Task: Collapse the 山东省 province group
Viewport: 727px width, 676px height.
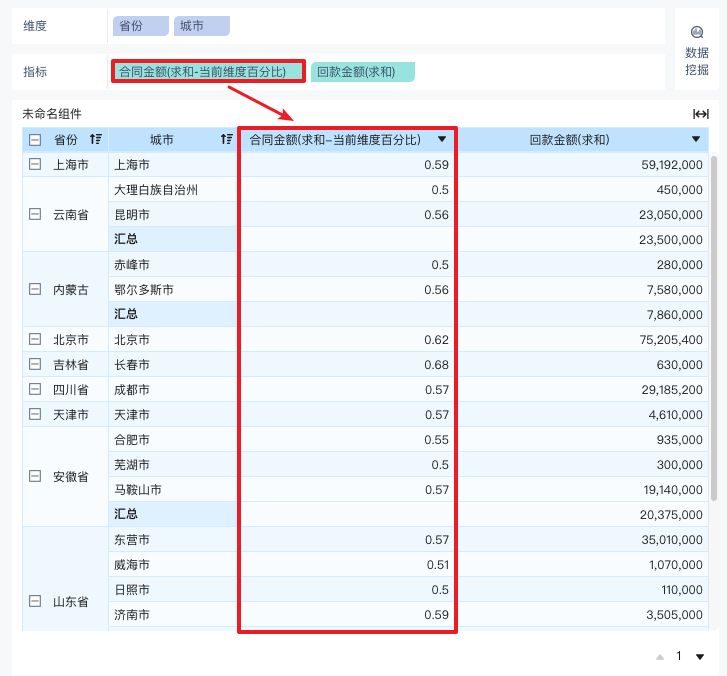Action: (x=35, y=602)
